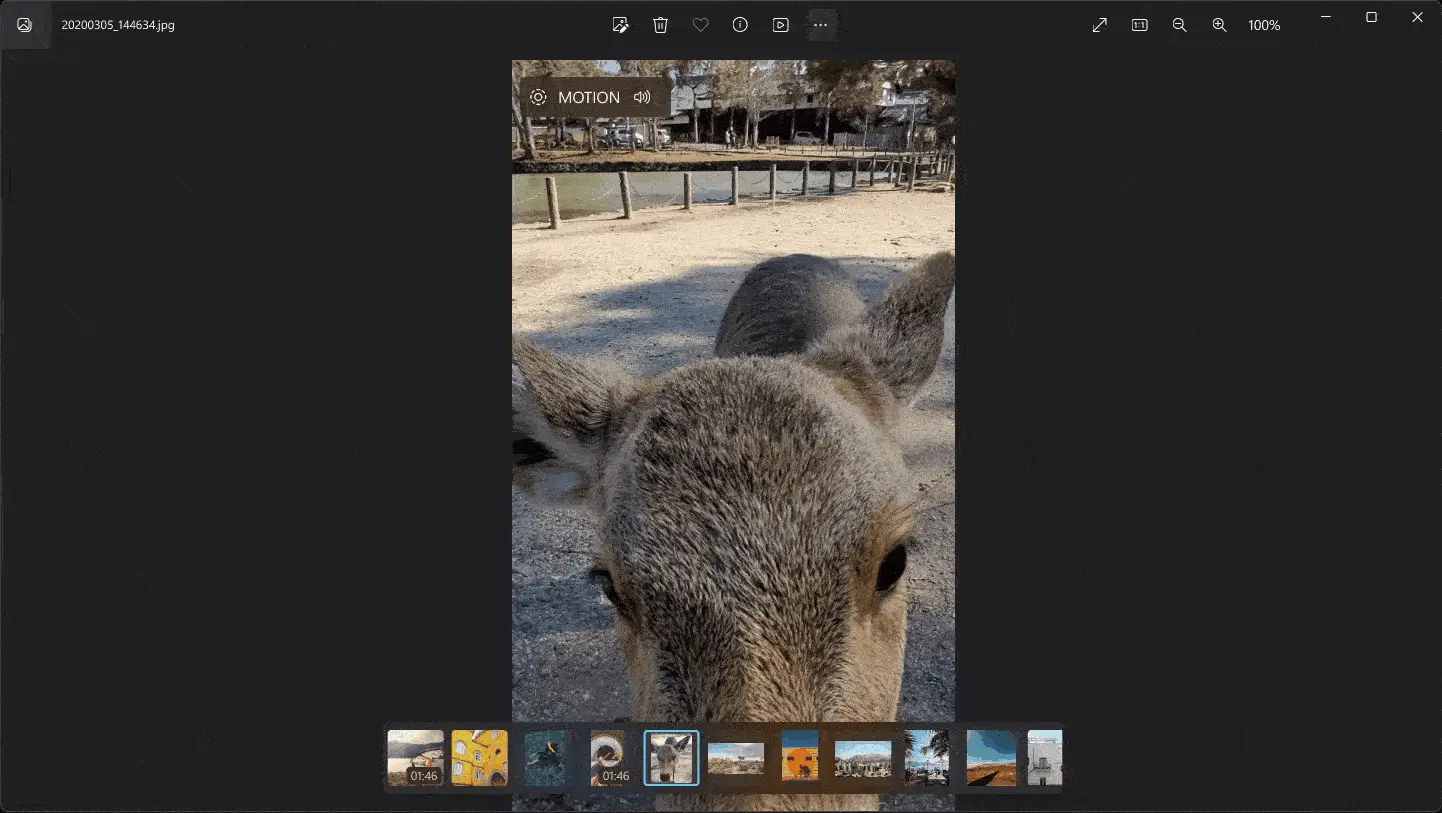Select the palm tree thumbnail in the filmstrip
Viewport: 1442px width, 813px height.
[926, 757]
